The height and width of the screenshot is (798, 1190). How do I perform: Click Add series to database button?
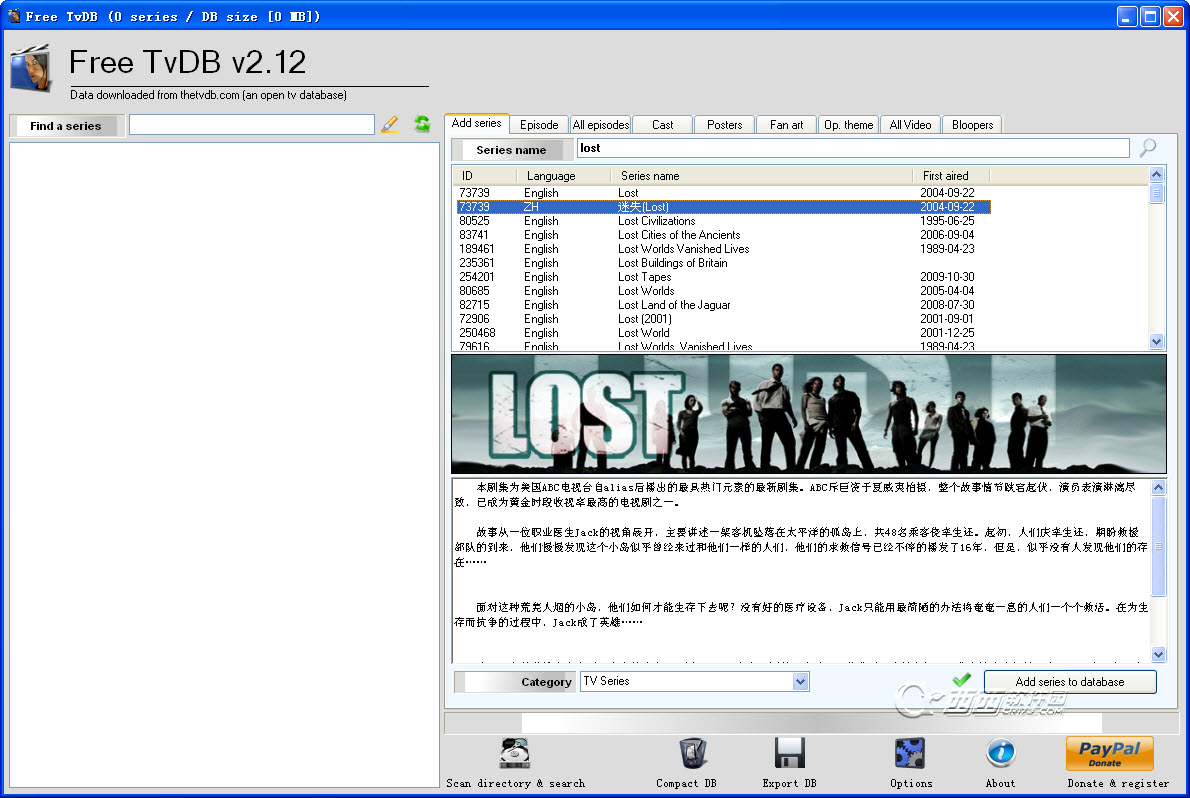(1070, 682)
